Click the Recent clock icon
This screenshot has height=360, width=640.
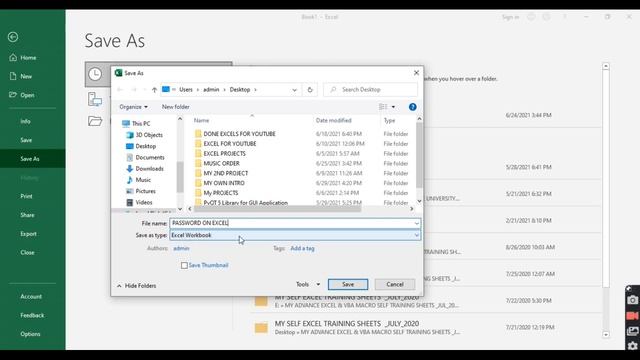coord(95,74)
